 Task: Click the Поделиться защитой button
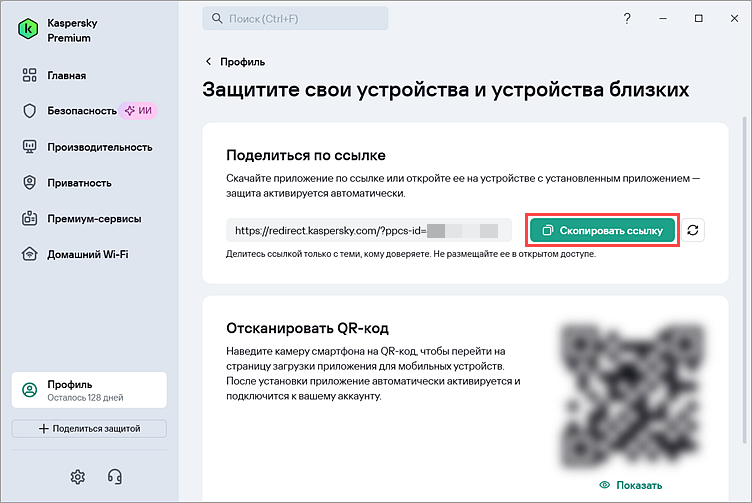click(x=89, y=429)
